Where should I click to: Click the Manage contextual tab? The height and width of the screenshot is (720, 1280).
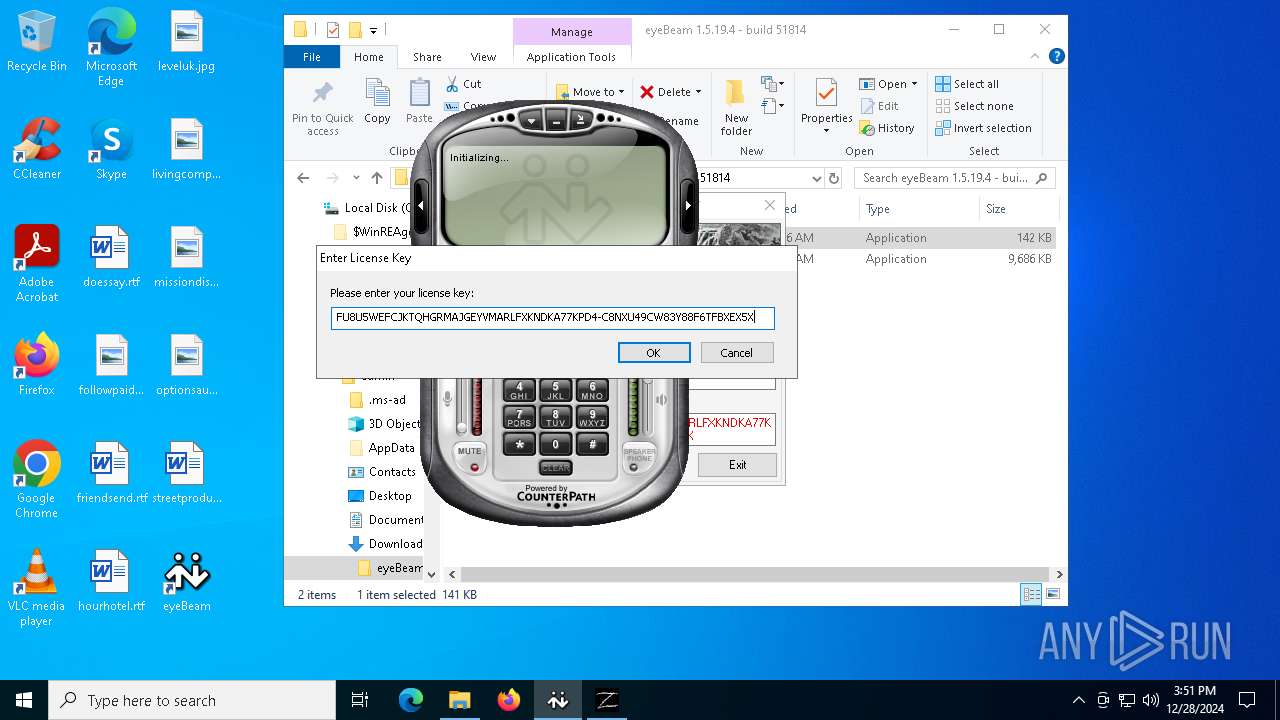click(571, 32)
